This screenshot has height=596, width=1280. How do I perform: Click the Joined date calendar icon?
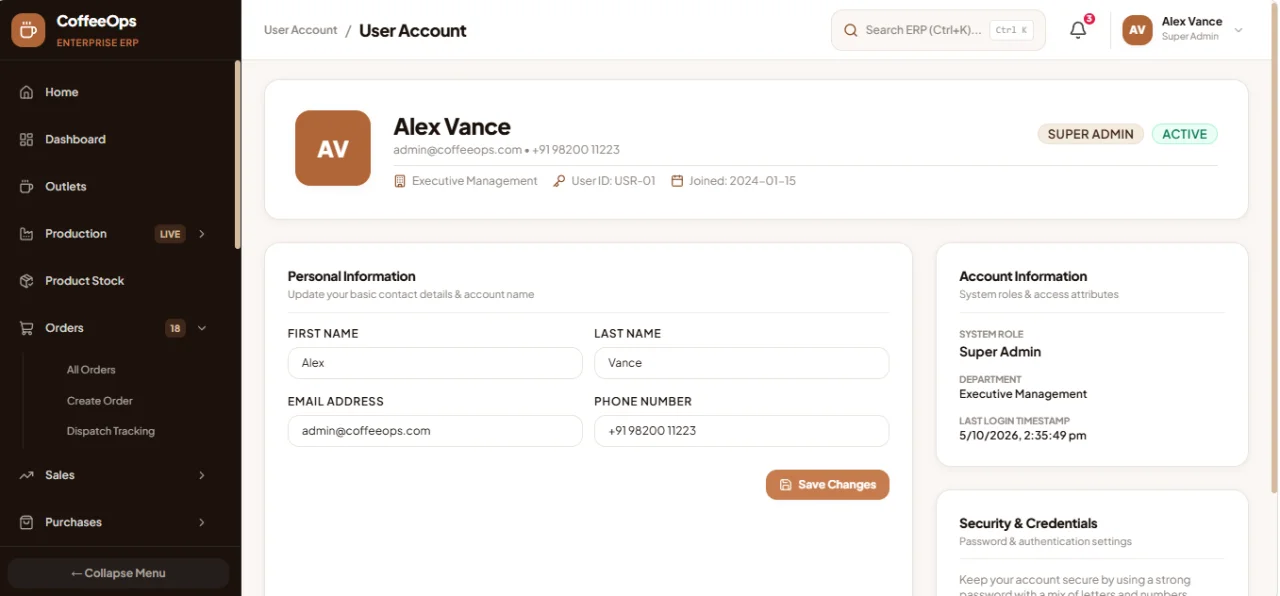tap(677, 181)
